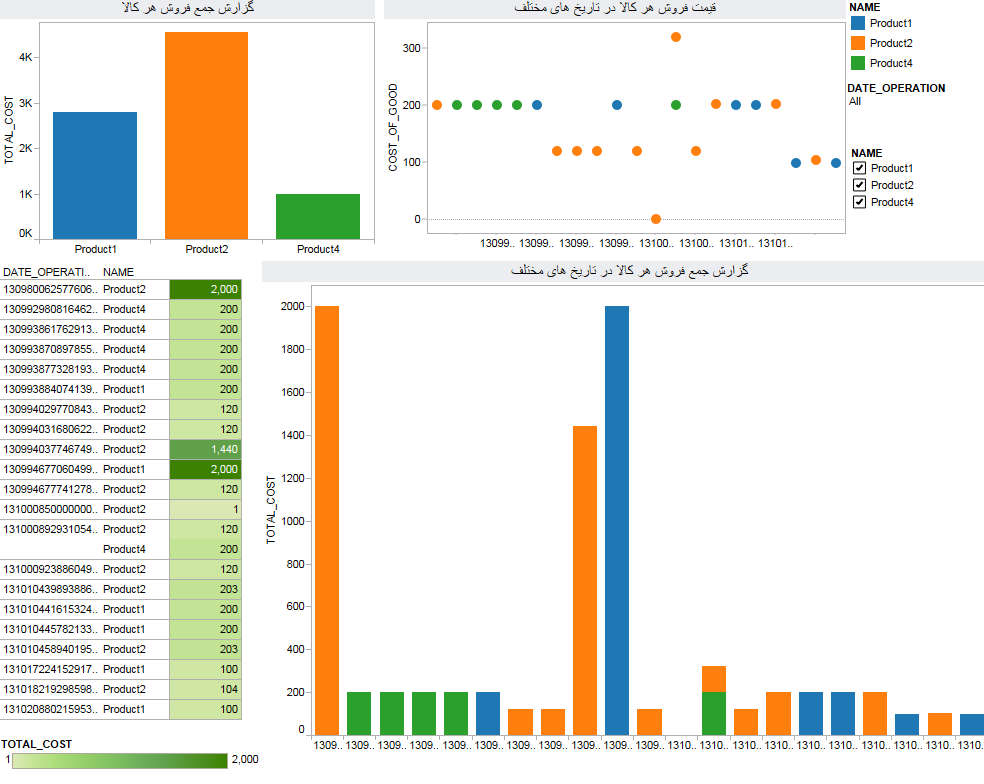
Task: Select the 203 cell in row 131010458940195..
Action: pos(205,650)
